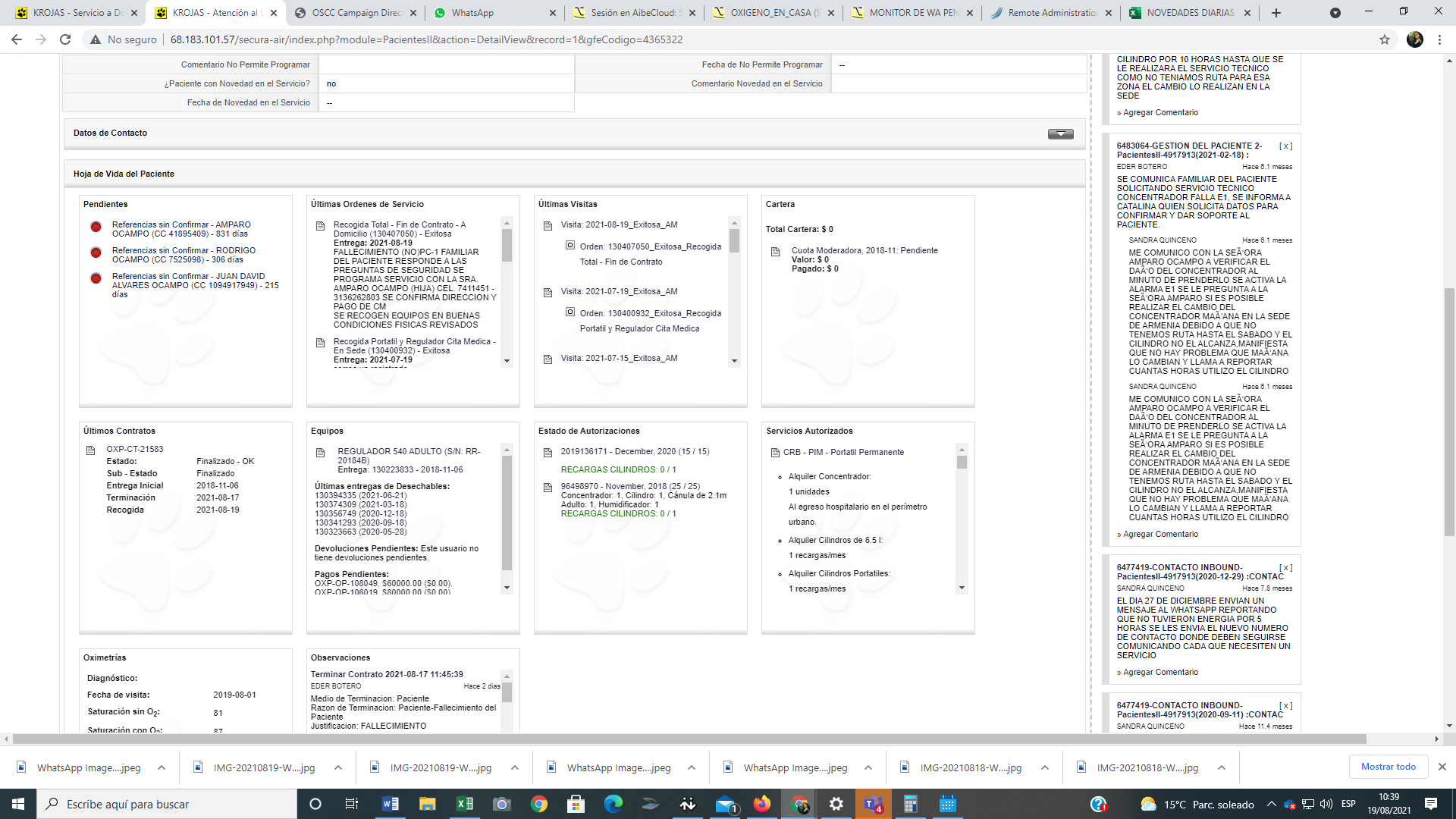Open Firefox from the taskbar
1456x819 pixels.
pos(762,804)
